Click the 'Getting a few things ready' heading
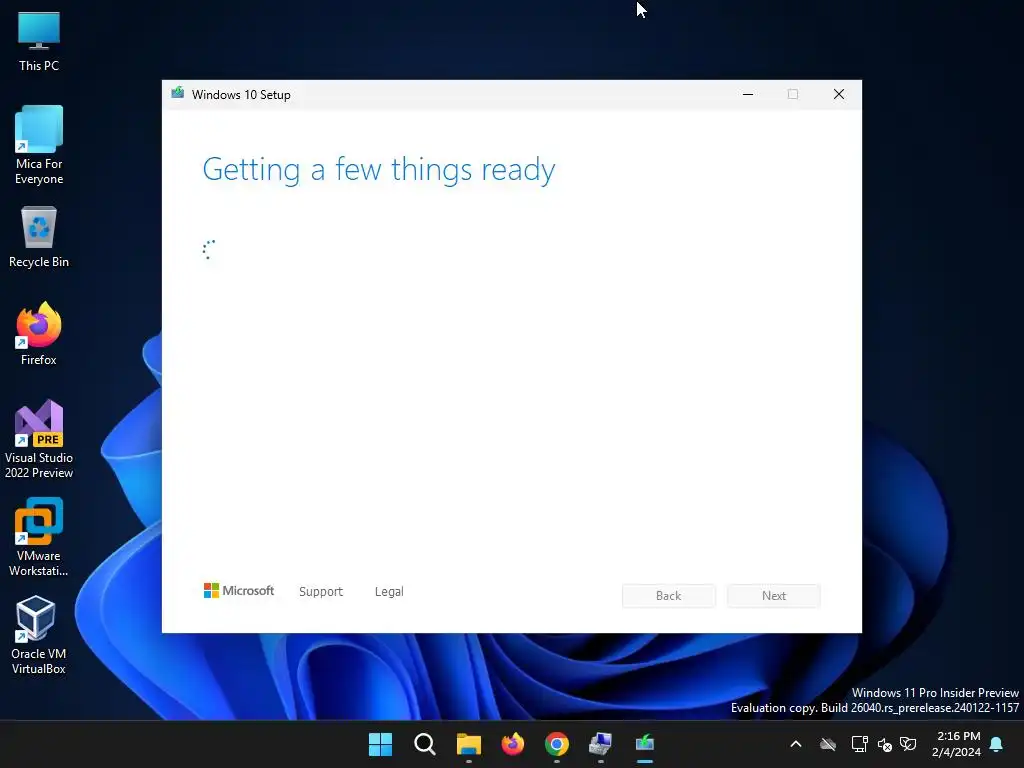1024x768 pixels. coord(379,170)
